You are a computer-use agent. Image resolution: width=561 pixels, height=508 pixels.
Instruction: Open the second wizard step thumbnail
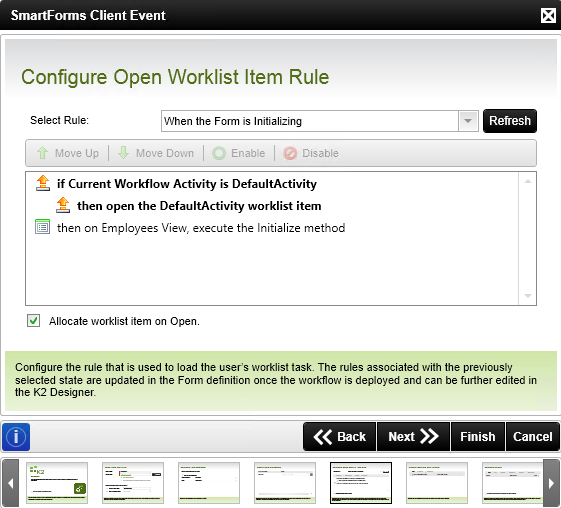click(133, 483)
